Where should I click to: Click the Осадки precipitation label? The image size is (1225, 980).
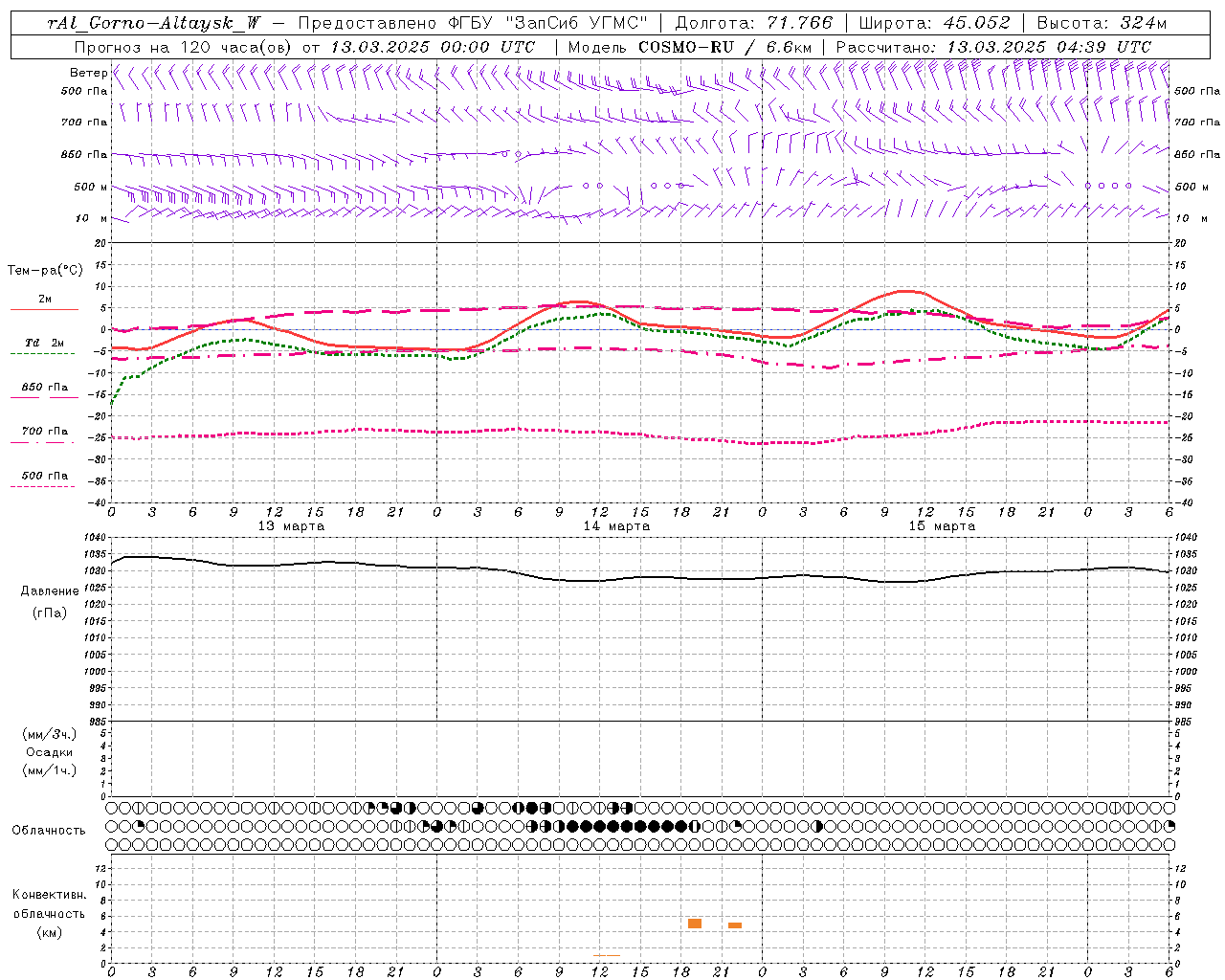coord(50,752)
